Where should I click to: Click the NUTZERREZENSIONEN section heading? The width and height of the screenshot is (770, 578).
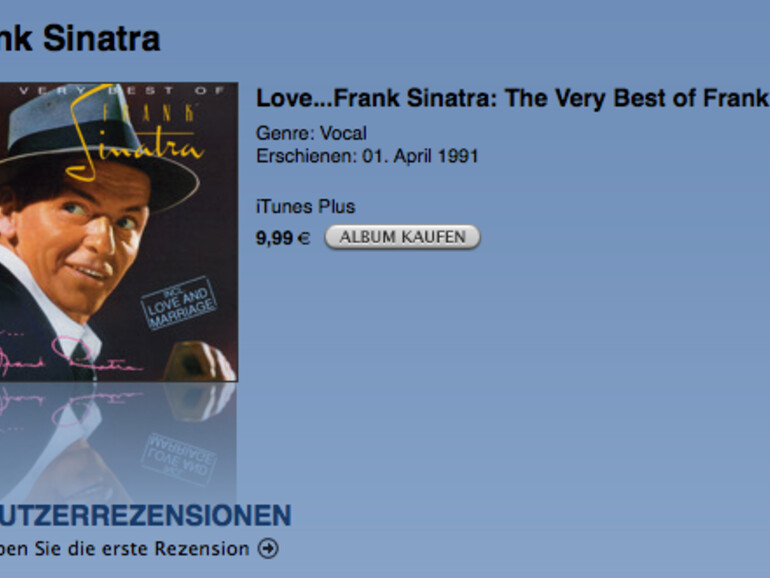145,515
